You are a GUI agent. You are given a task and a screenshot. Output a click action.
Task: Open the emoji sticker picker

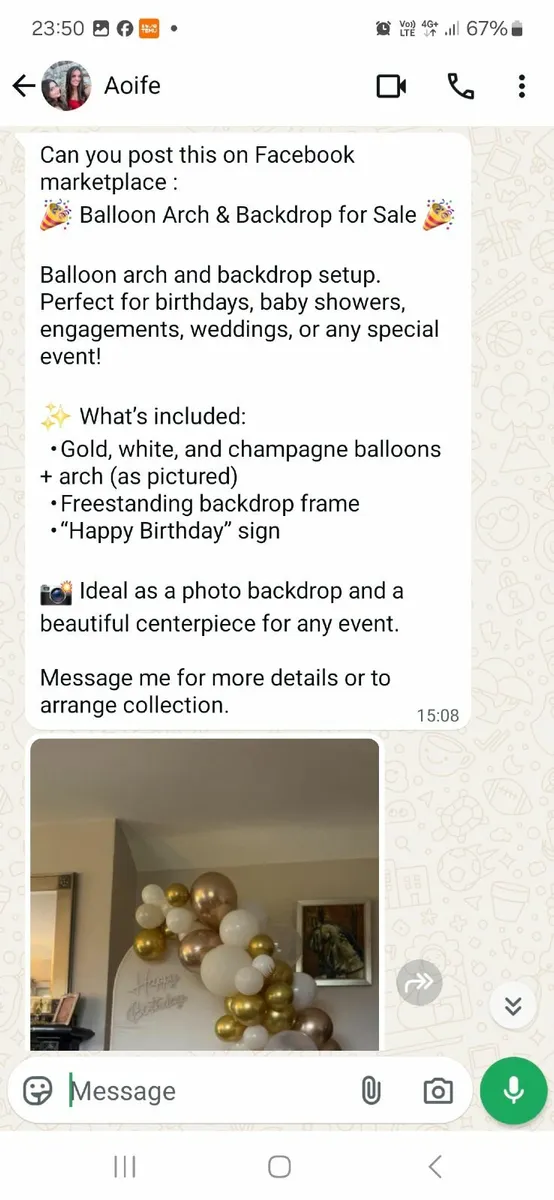[38, 1091]
